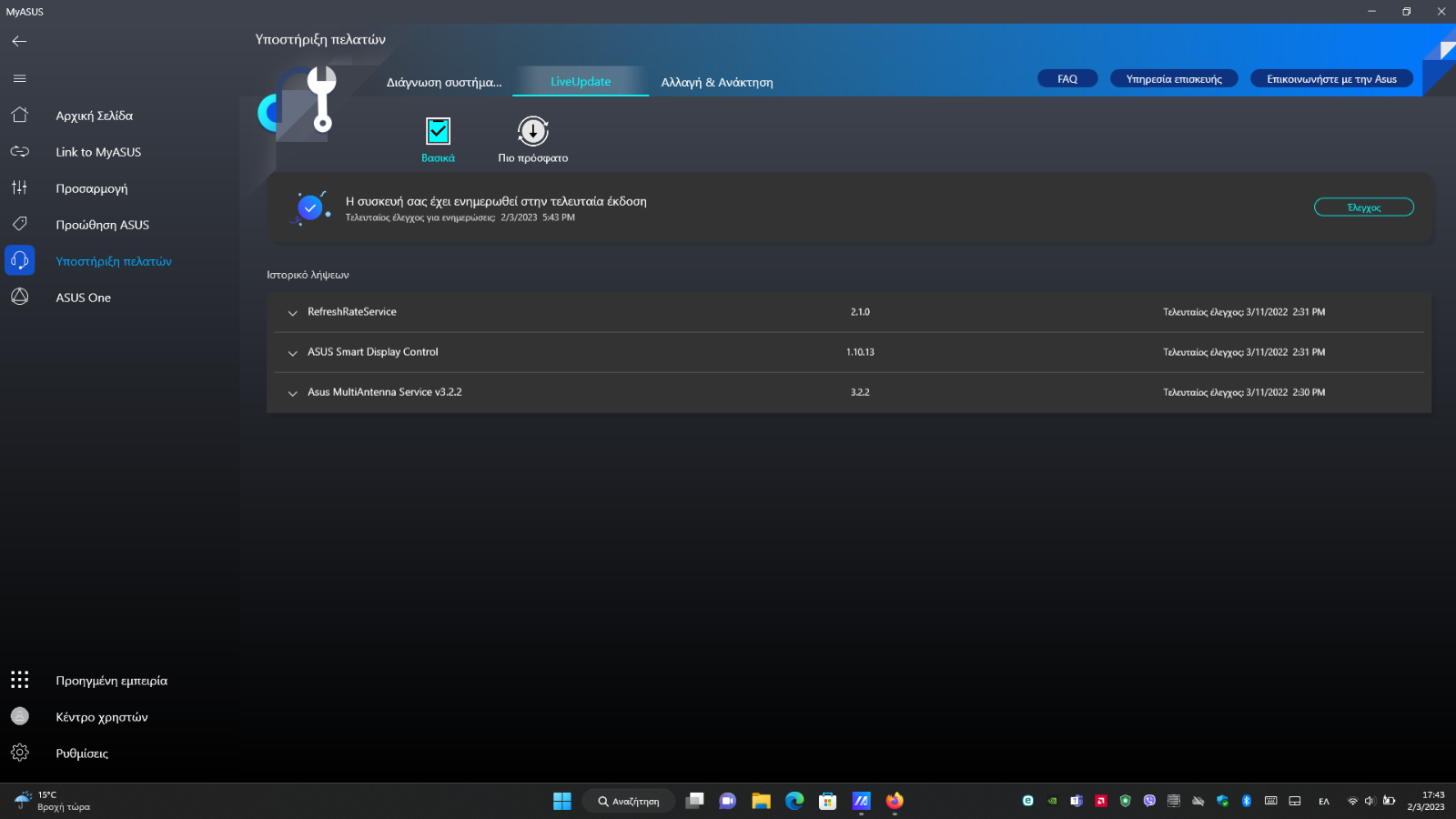Viewport: 1456px width, 819px height.
Task: Expand Asus MultiAntenna Service v3.2.2 entry
Action: 292,393
